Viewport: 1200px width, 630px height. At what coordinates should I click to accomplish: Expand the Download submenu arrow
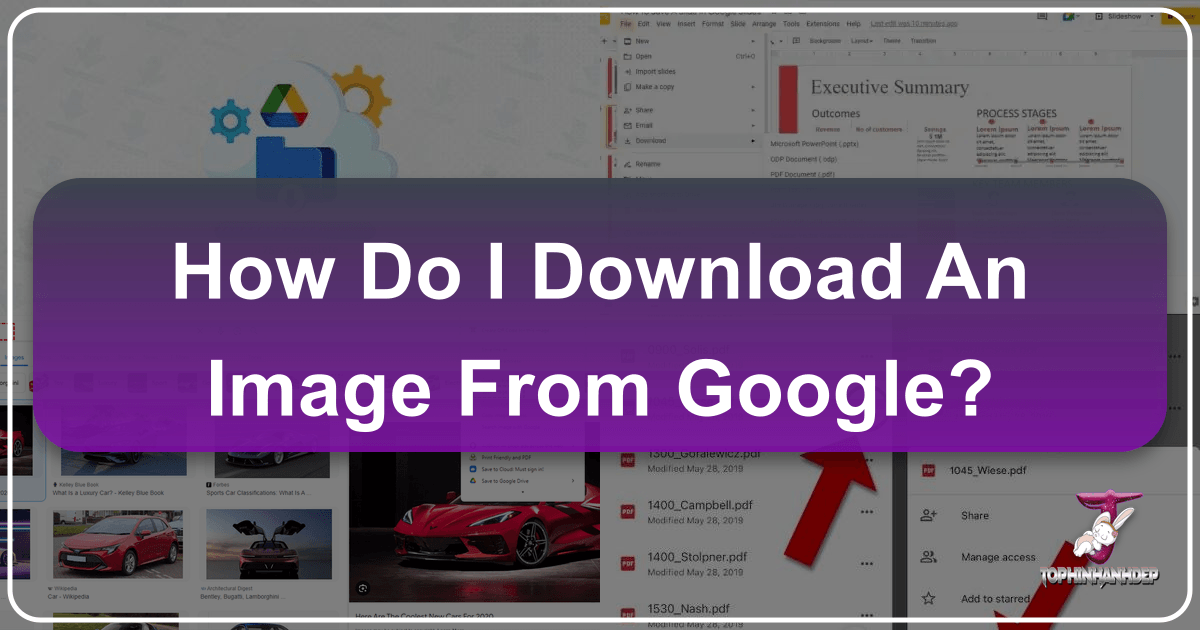753,141
